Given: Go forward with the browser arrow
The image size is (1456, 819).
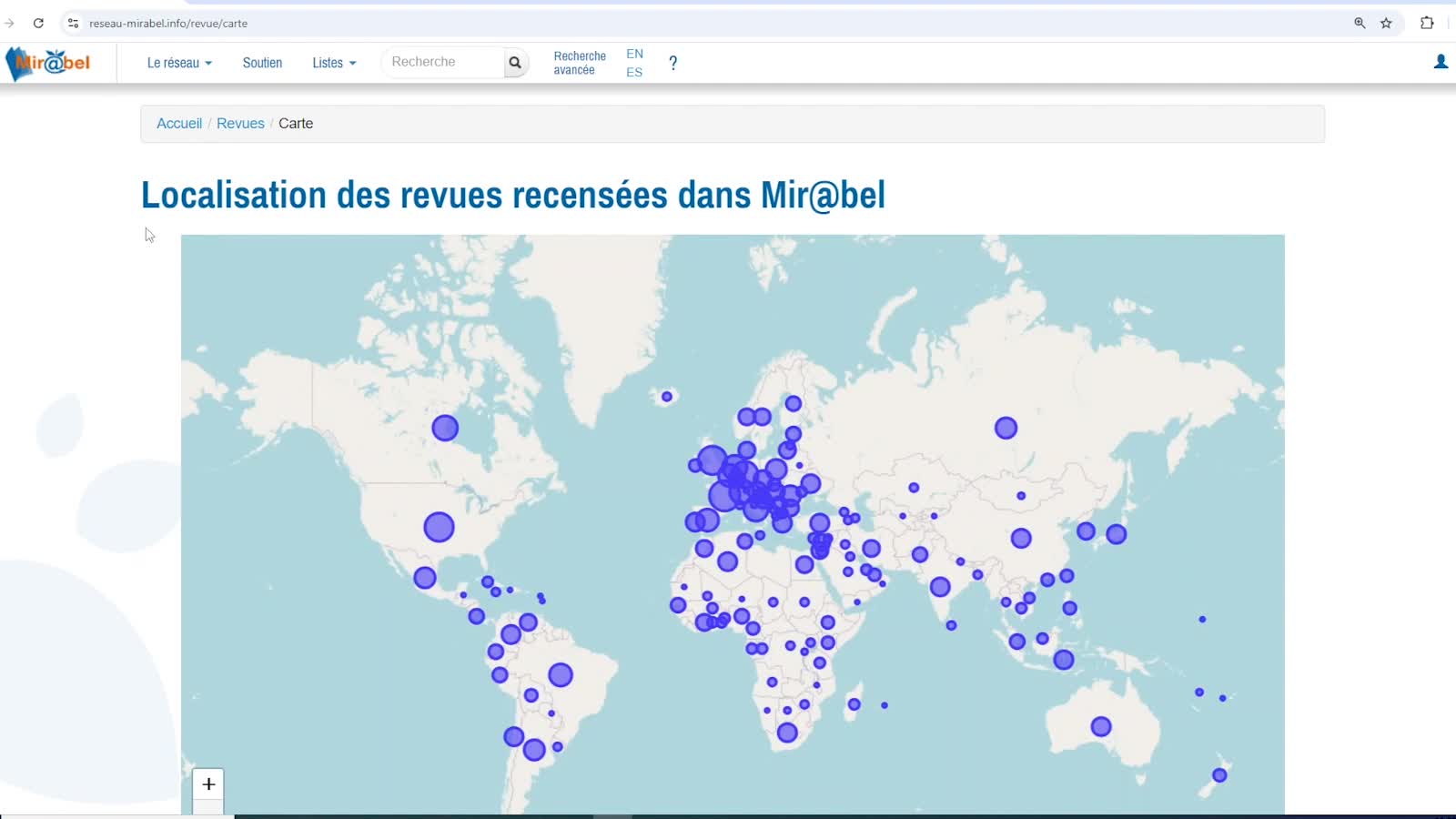Looking at the screenshot, I should pyautogui.click(x=9, y=23).
